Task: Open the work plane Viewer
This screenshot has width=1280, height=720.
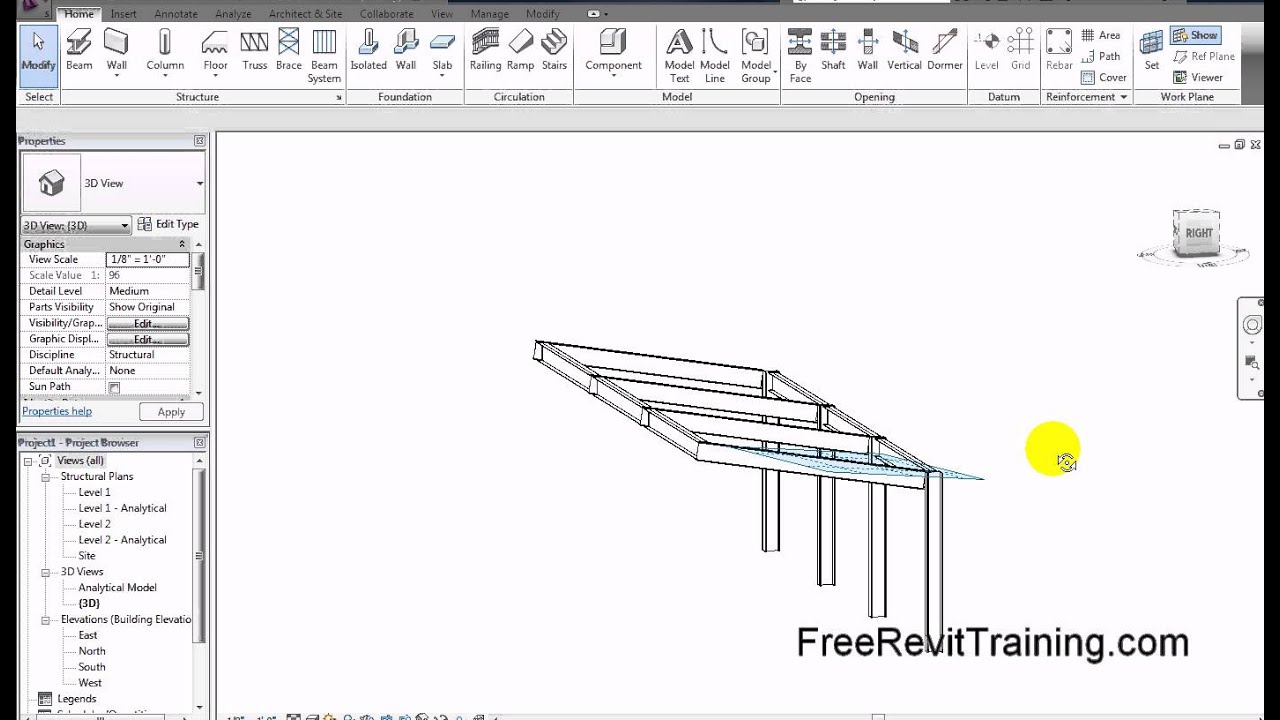Action: [x=1197, y=77]
